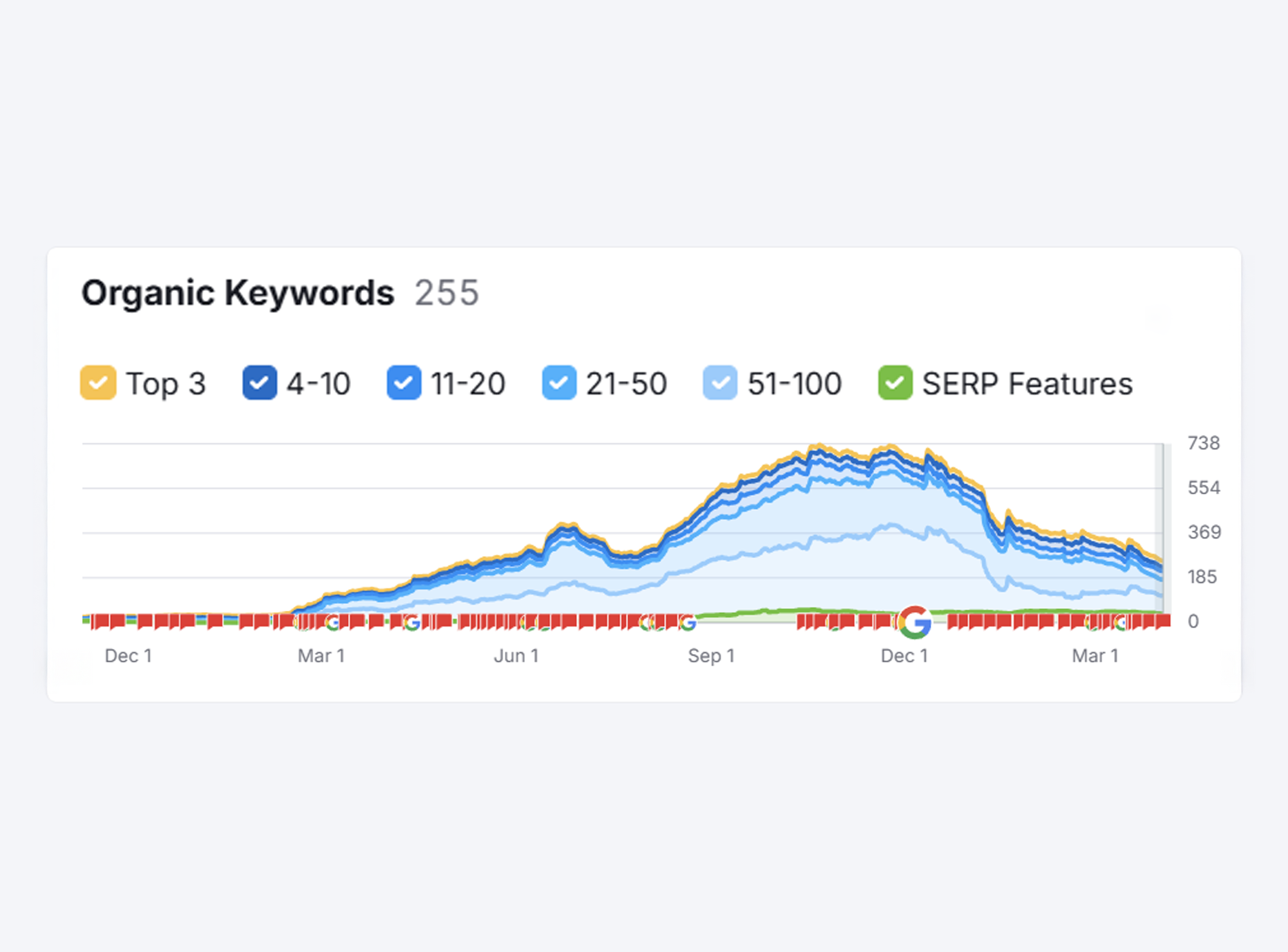This screenshot has height=952, width=1288.
Task: Click the Organic Keywords heading
Action: 238,294
